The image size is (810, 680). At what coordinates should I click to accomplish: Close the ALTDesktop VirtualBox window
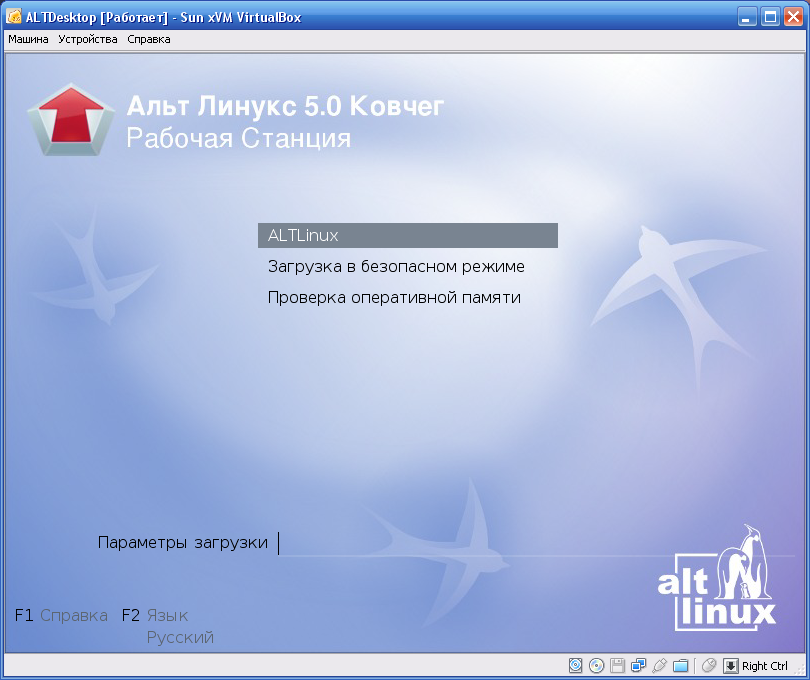pyautogui.click(x=793, y=17)
